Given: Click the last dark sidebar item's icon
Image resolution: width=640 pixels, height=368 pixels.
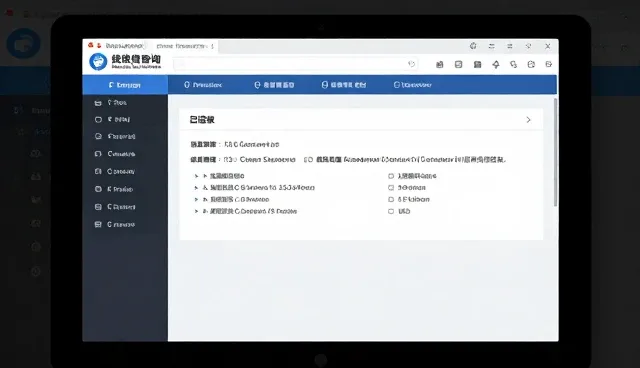Looking at the screenshot, I should (98, 224).
